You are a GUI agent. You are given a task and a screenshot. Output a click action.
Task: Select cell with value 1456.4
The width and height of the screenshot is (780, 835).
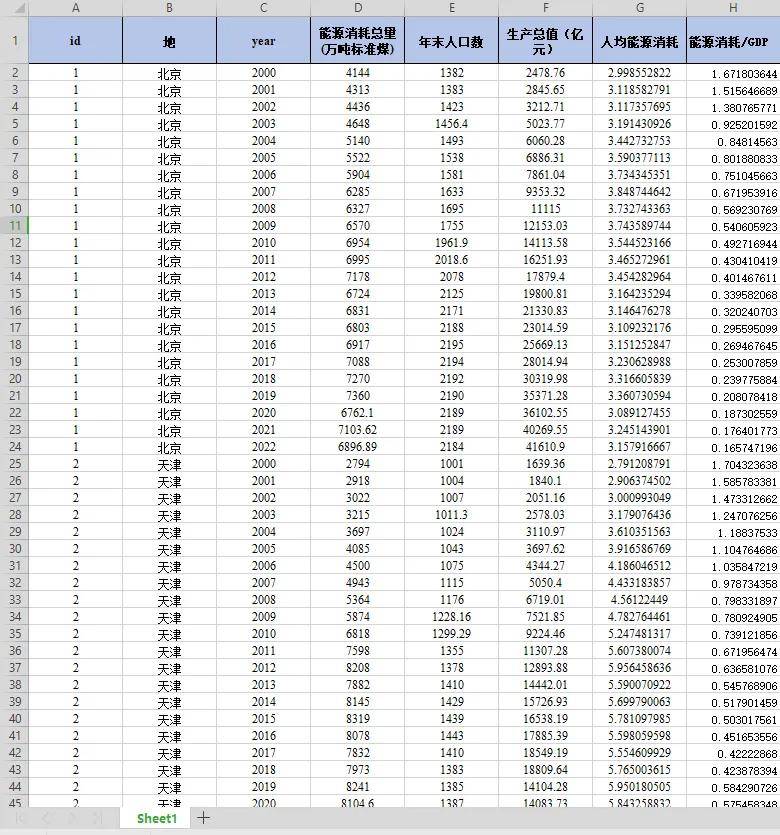[451, 124]
